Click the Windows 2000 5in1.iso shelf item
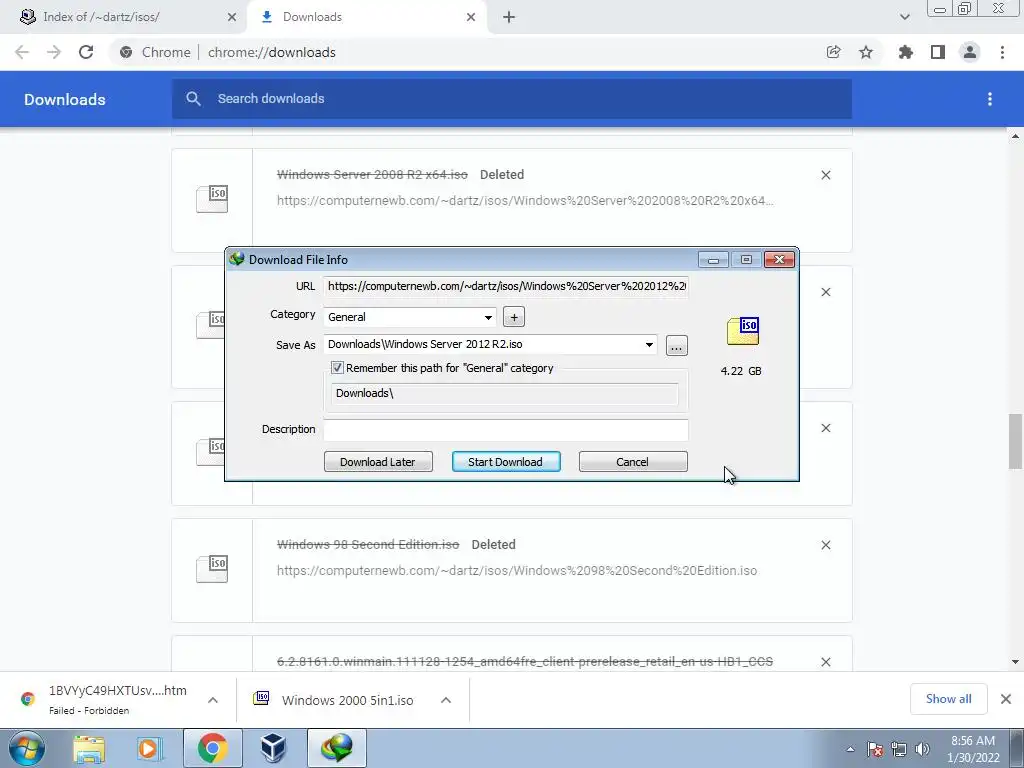Screen dimensions: 1024x768 coord(347,700)
